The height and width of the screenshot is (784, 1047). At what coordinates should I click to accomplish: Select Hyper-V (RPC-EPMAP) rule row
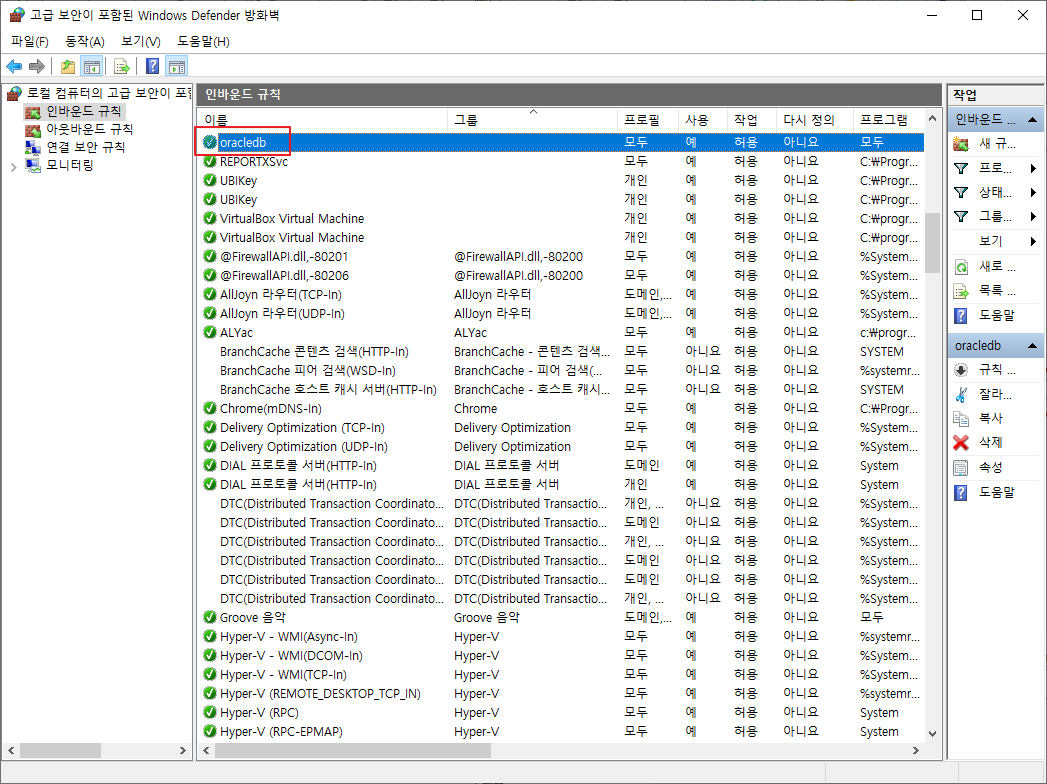tap(561, 731)
